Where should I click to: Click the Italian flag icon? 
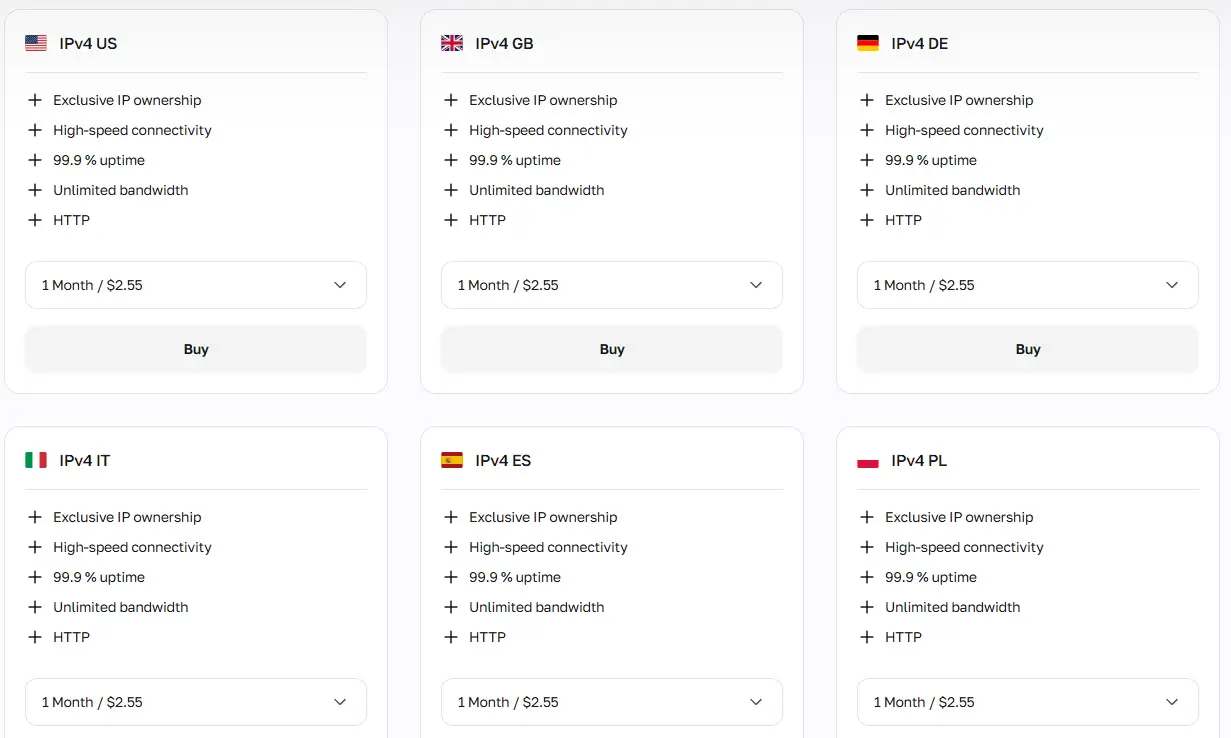click(x=36, y=460)
